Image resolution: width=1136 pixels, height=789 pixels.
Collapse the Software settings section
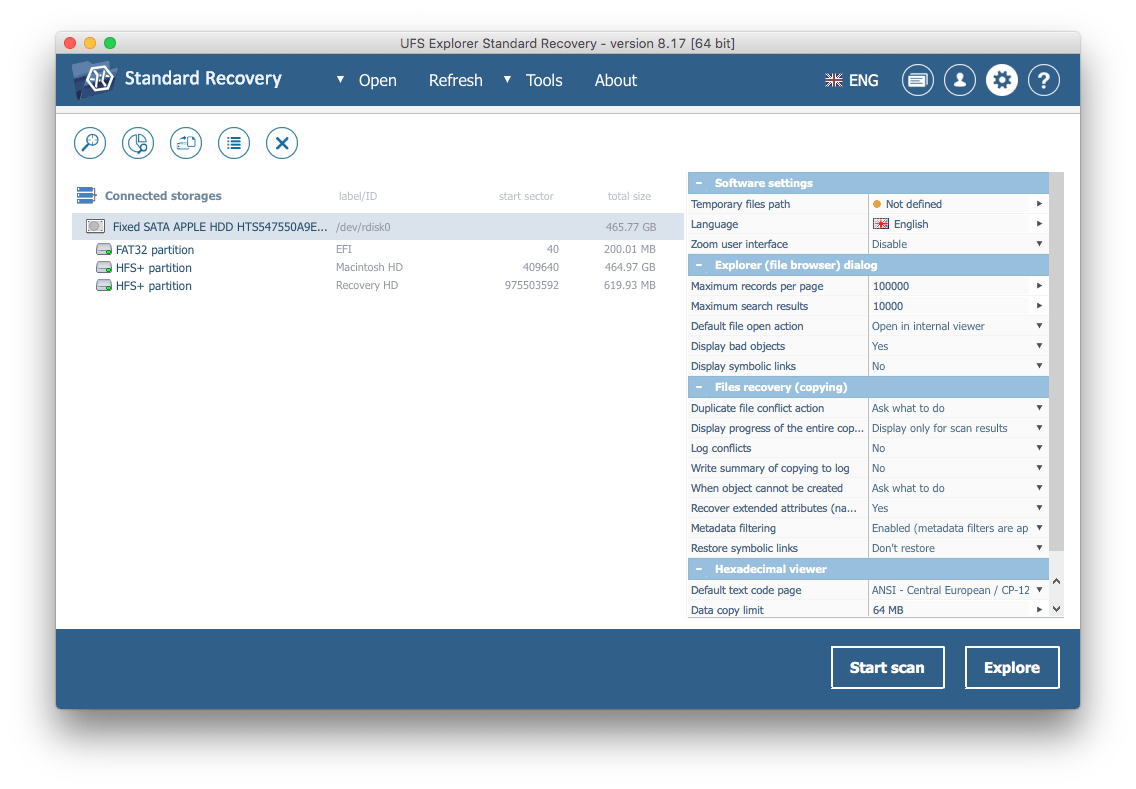699,183
